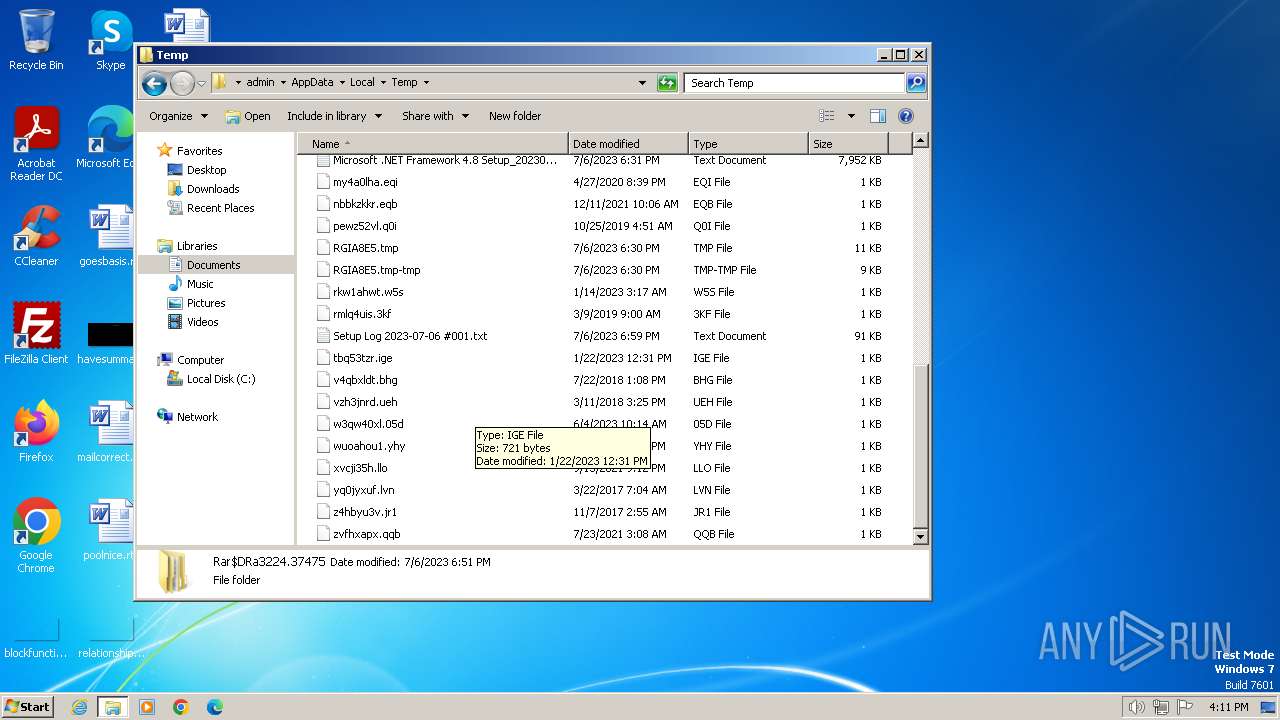The height and width of the screenshot is (720, 1280).
Task: Click the FileZilla Client desktop icon
Action: [x=36, y=333]
